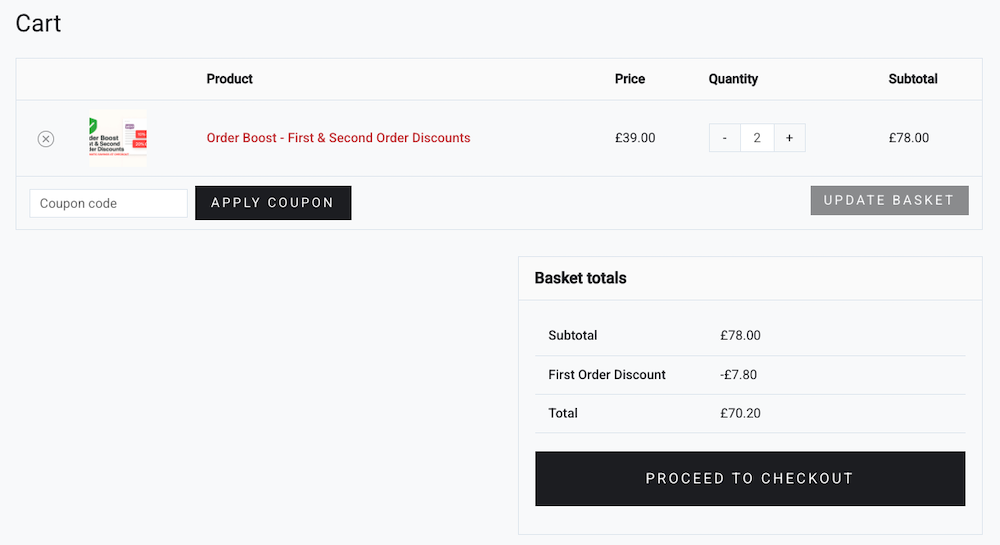Click the Subtotal column header
This screenshot has width=1000, height=545.
(x=913, y=79)
